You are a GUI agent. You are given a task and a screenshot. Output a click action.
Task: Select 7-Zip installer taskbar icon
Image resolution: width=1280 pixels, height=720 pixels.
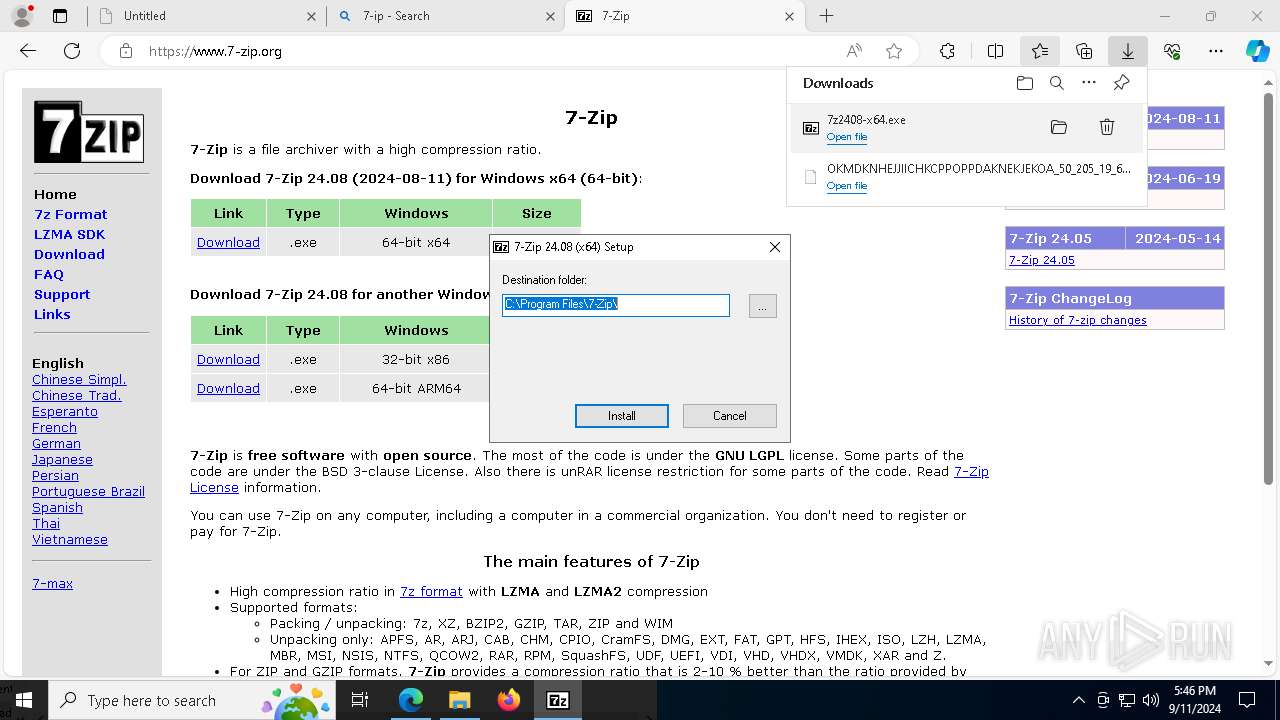point(558,700)
